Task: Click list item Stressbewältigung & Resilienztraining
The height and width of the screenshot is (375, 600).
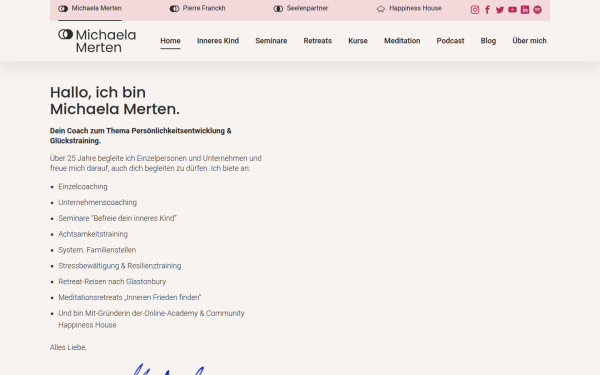Action: [119, 266]
